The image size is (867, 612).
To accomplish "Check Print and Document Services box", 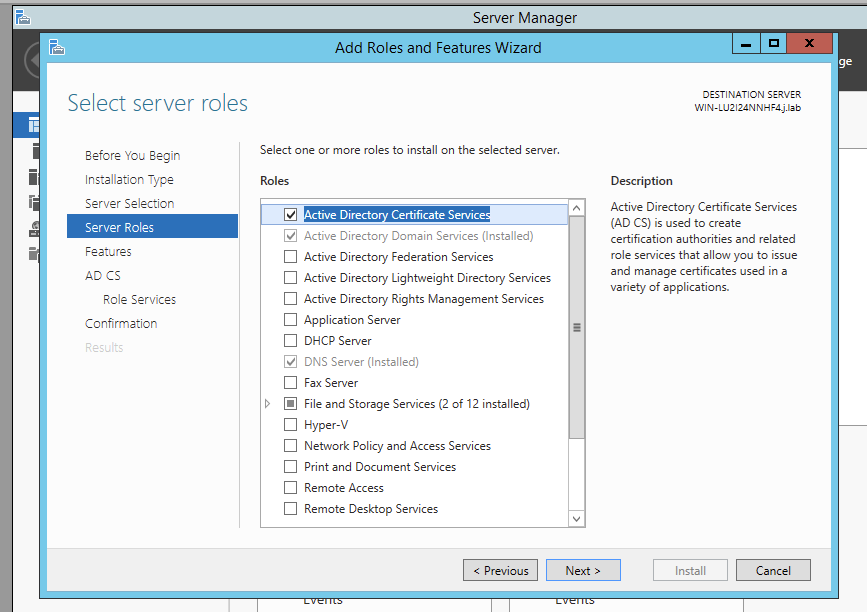I will [x=290, y=467].
